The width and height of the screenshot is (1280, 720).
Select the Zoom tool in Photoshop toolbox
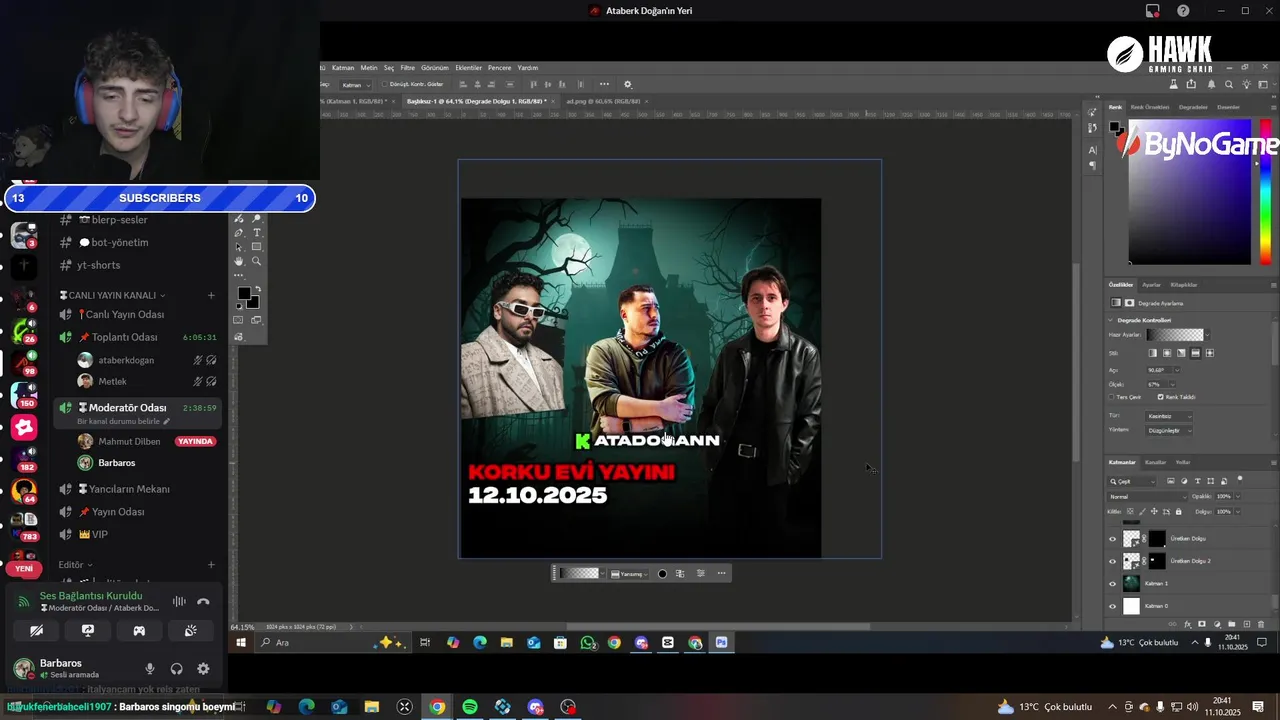[x=256, y=261]
